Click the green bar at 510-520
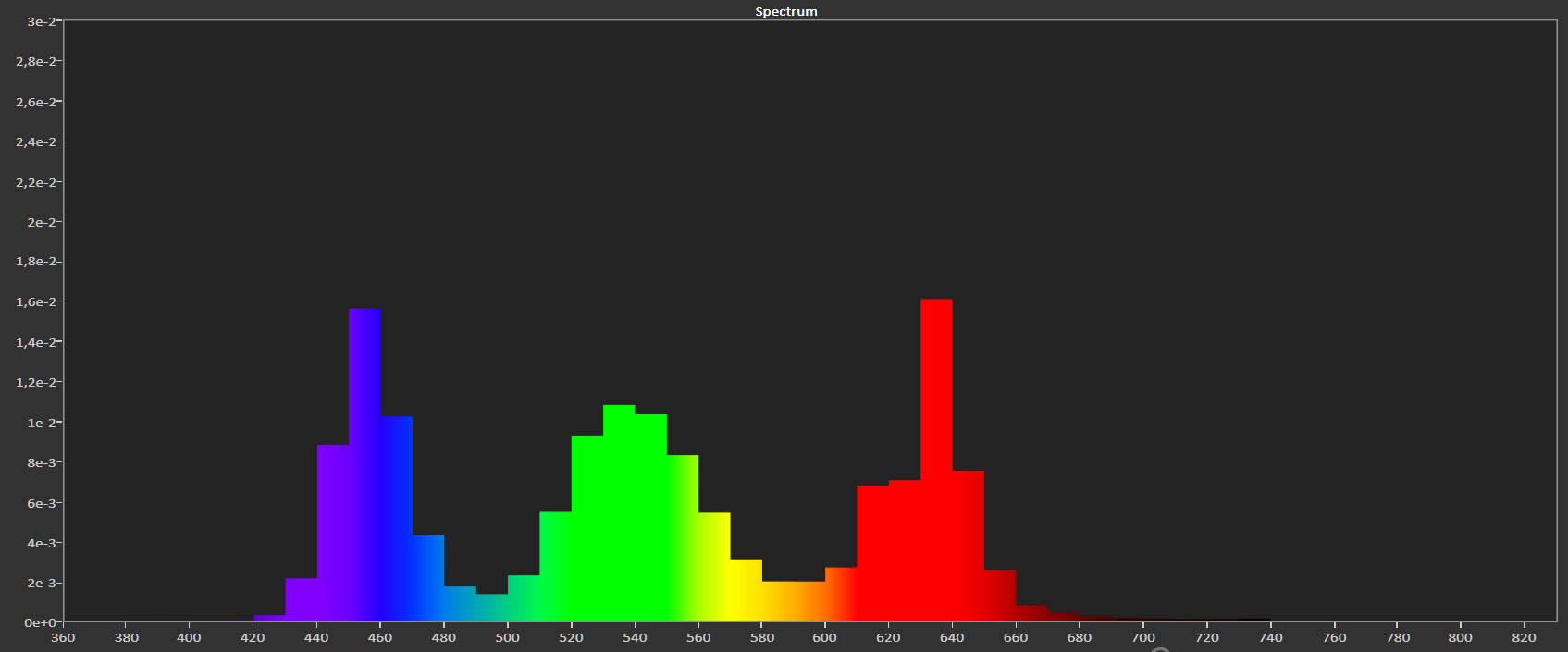Viewport: 1568px width, 652px height. point(555,566)
